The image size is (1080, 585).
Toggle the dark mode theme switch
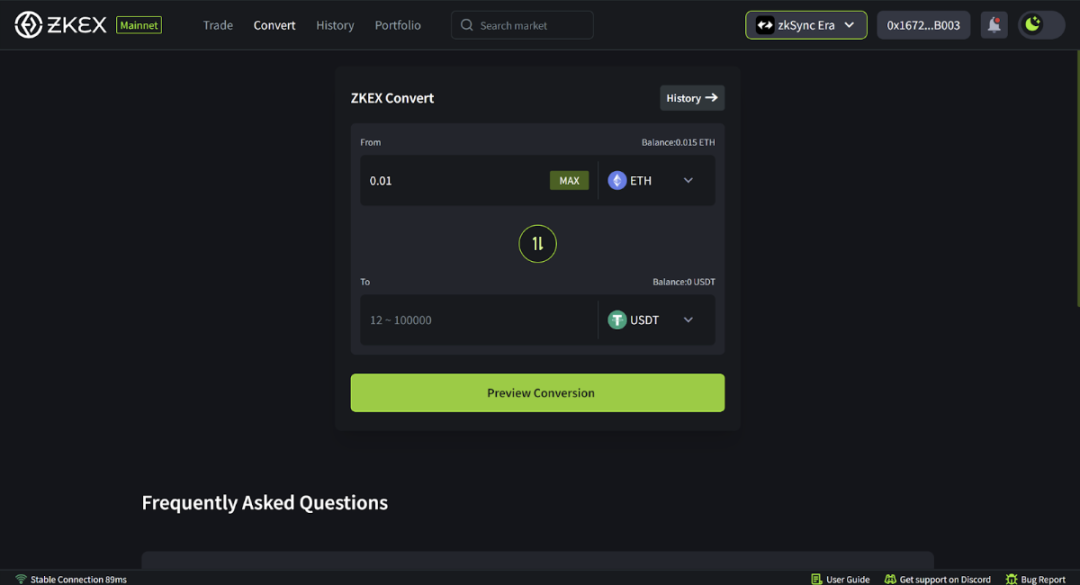[1041, 25]
